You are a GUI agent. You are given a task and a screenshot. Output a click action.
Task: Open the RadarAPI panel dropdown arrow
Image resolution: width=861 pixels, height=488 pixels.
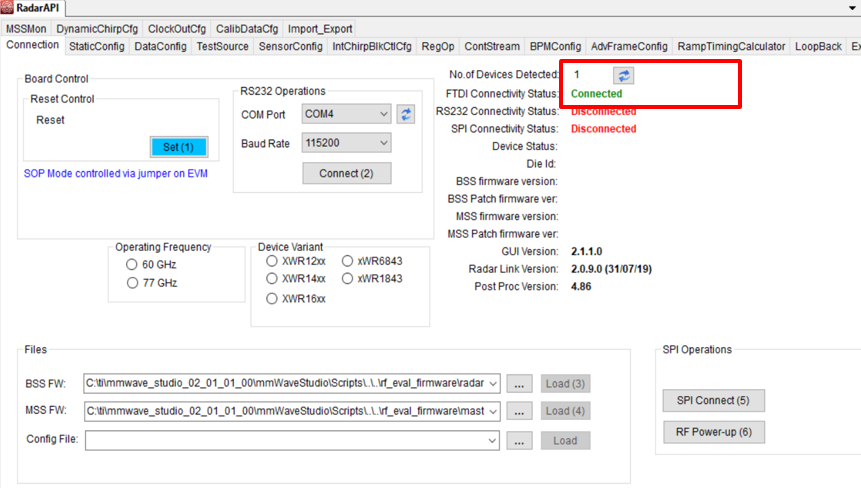852,8
